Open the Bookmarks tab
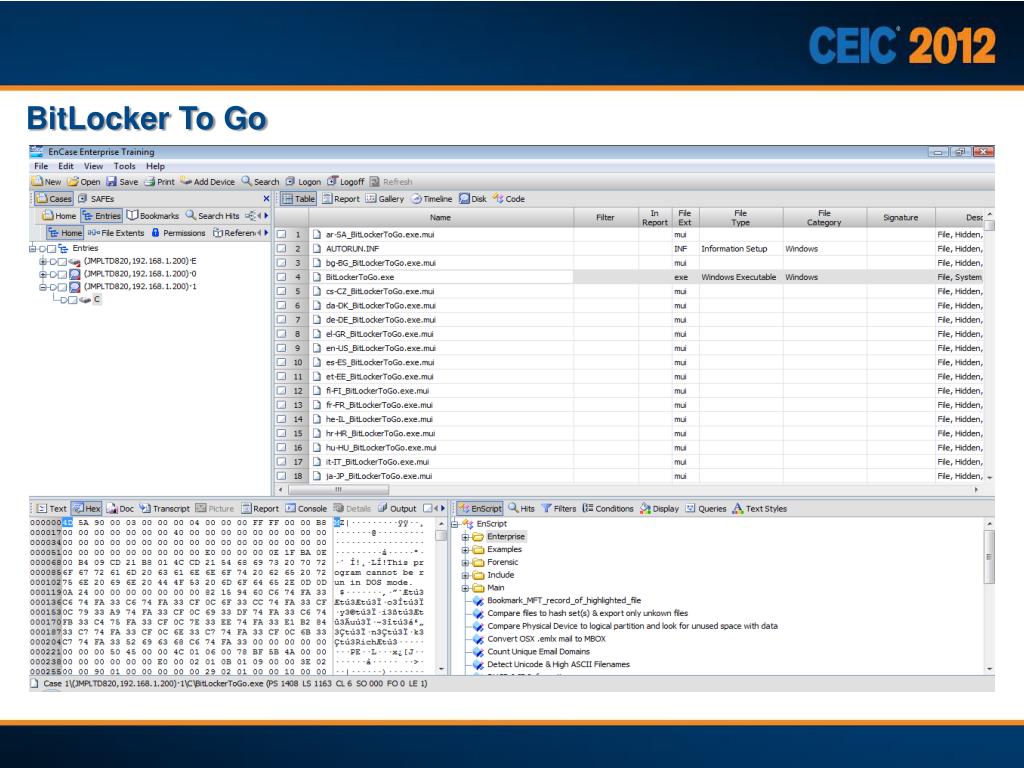The height and width of the screenshot is (768, 1024). [153, 216]
